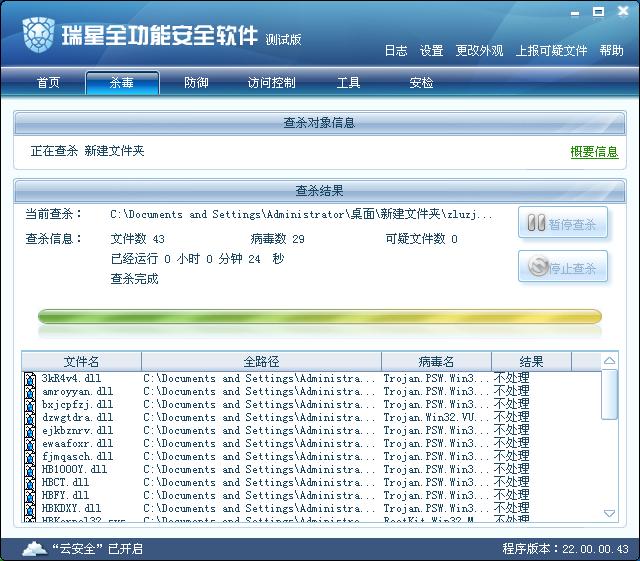Sort by the 结果 column header
The width and height of the screenshot is (640, 561).
tap(531, 361)
